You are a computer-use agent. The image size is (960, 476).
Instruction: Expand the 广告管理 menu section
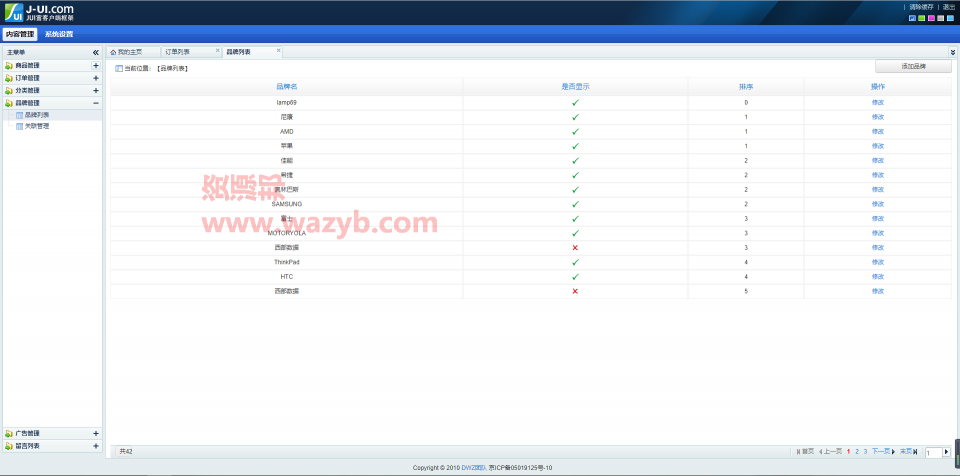96,434
